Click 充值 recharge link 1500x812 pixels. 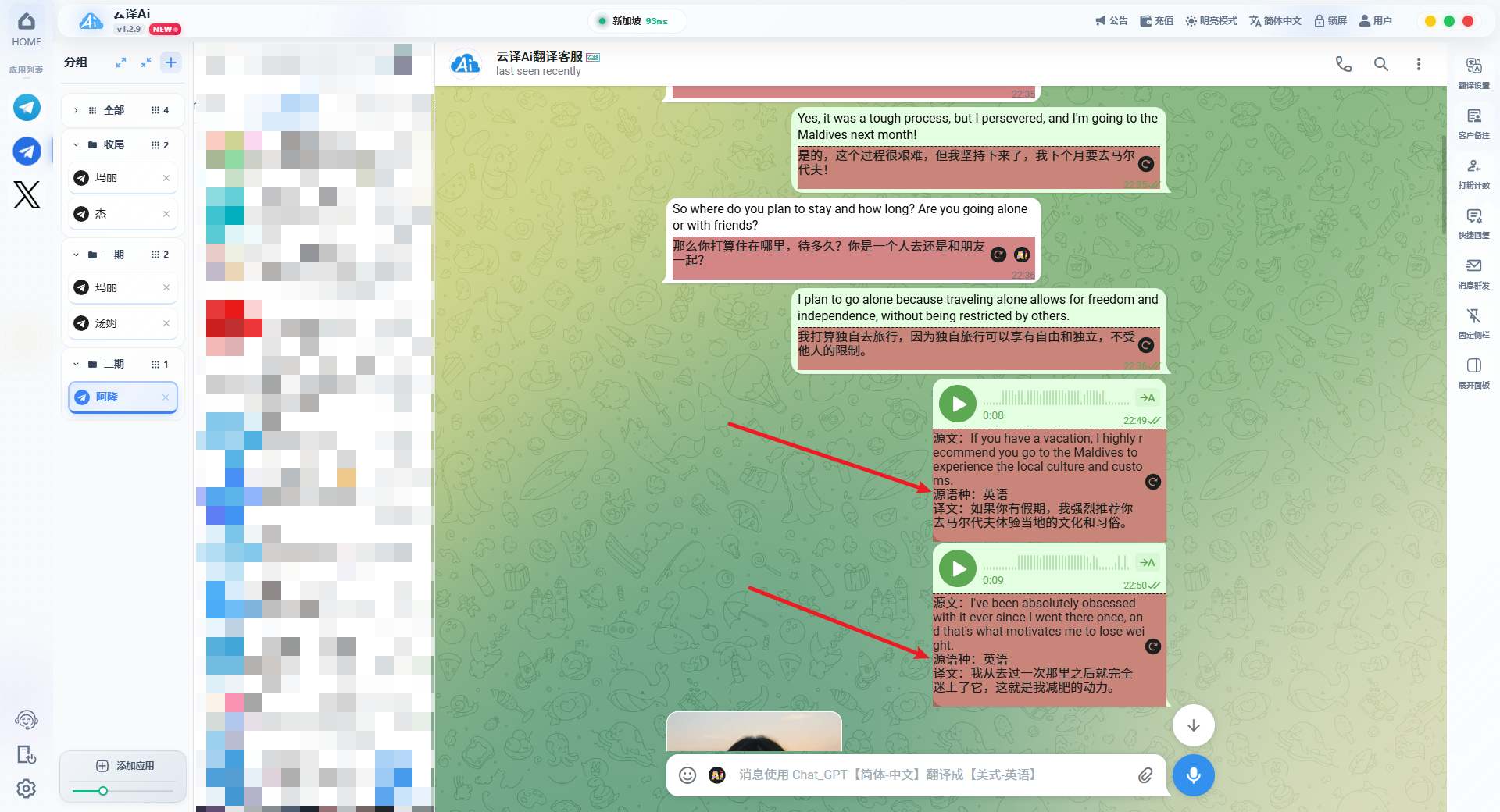point(1156,21)
